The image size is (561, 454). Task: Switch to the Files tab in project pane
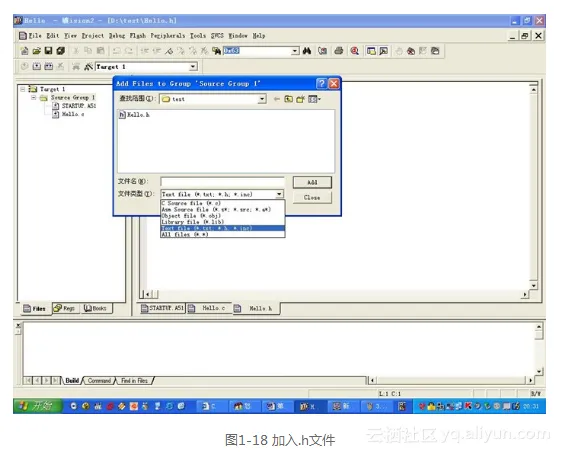35,308
